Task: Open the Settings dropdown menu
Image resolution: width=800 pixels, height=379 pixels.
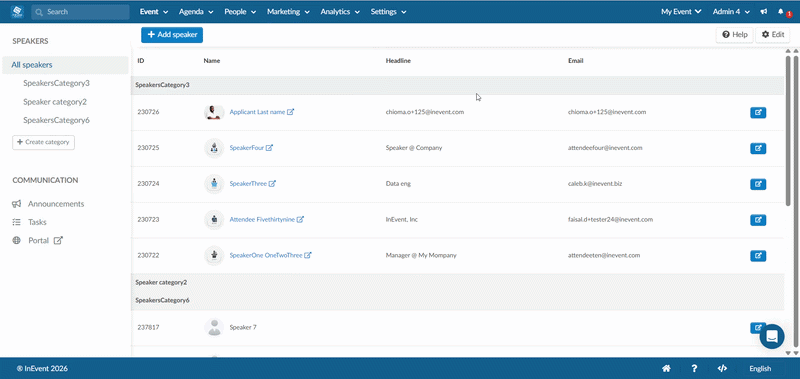Action: click(x=388, y=12)
